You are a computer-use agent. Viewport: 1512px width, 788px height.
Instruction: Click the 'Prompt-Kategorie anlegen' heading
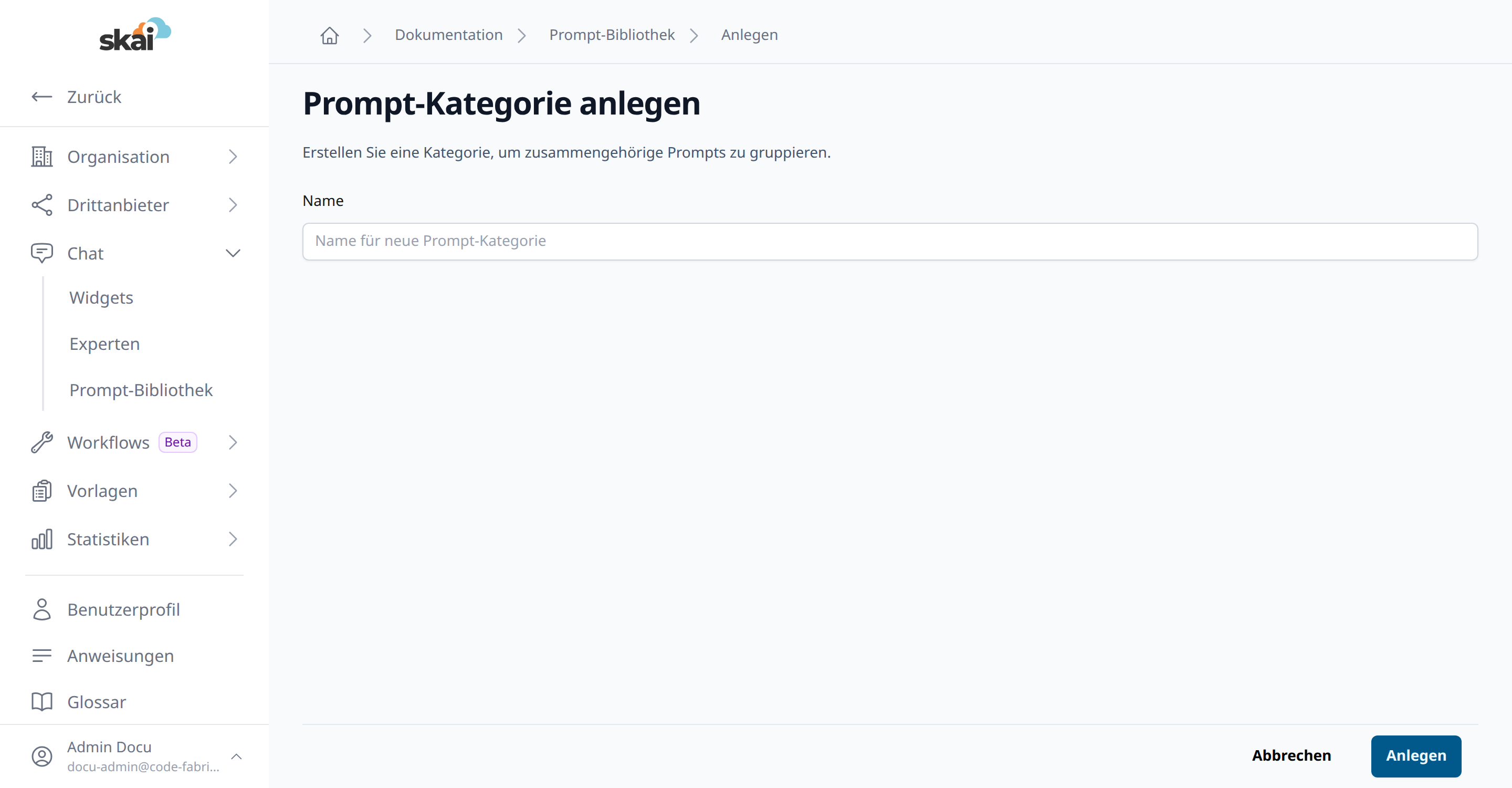(501, 103)
